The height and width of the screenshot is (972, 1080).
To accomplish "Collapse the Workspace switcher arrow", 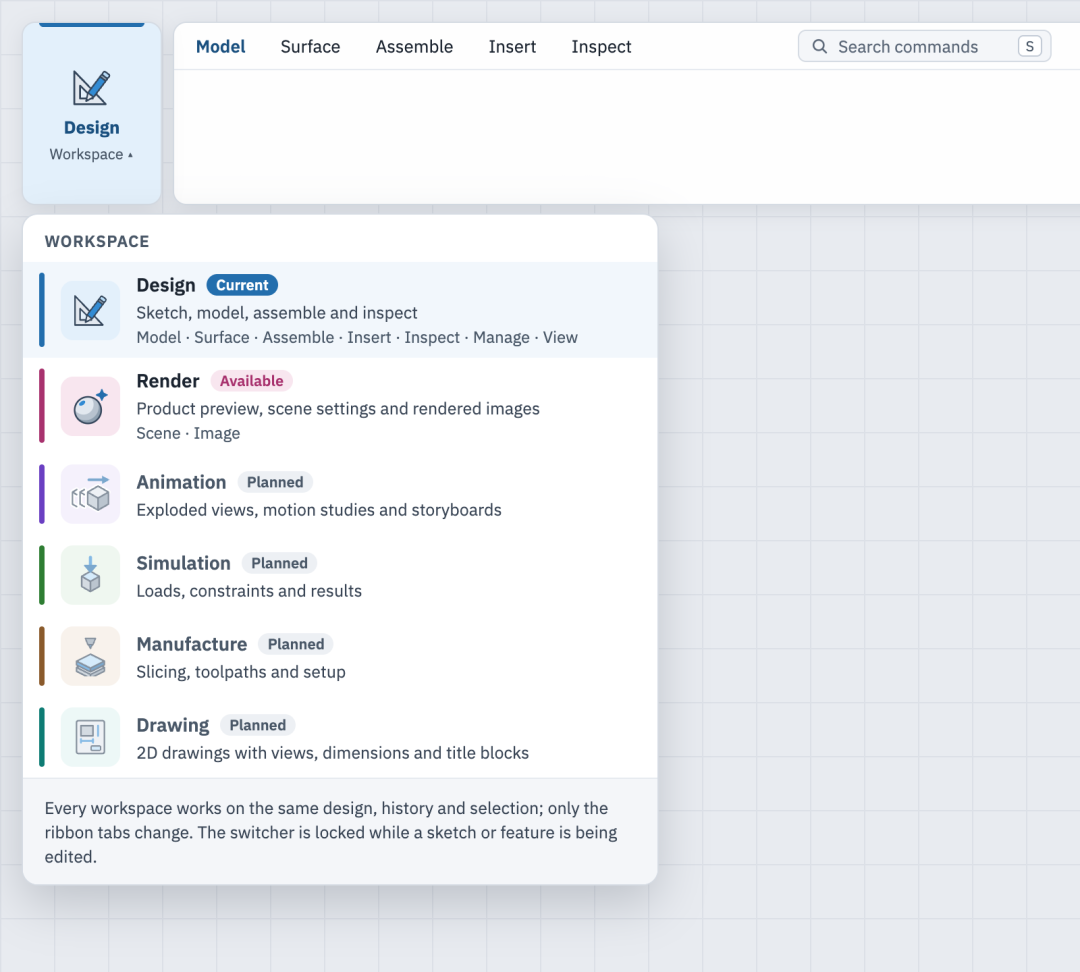I will [x=130, y=155].
